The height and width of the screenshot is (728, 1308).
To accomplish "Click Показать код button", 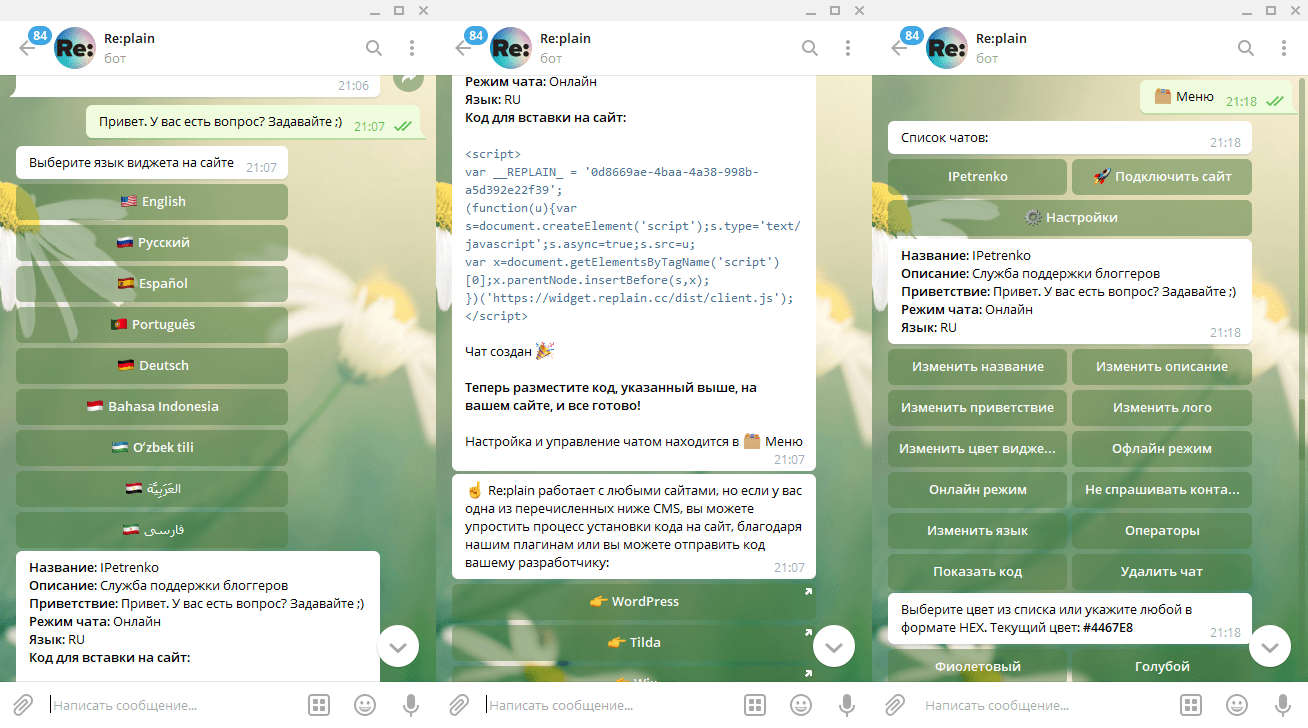I will point(978,571).
